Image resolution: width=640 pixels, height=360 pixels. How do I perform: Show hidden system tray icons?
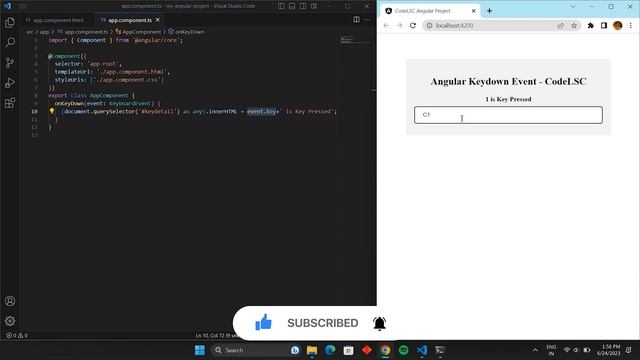tap(535, 350)
